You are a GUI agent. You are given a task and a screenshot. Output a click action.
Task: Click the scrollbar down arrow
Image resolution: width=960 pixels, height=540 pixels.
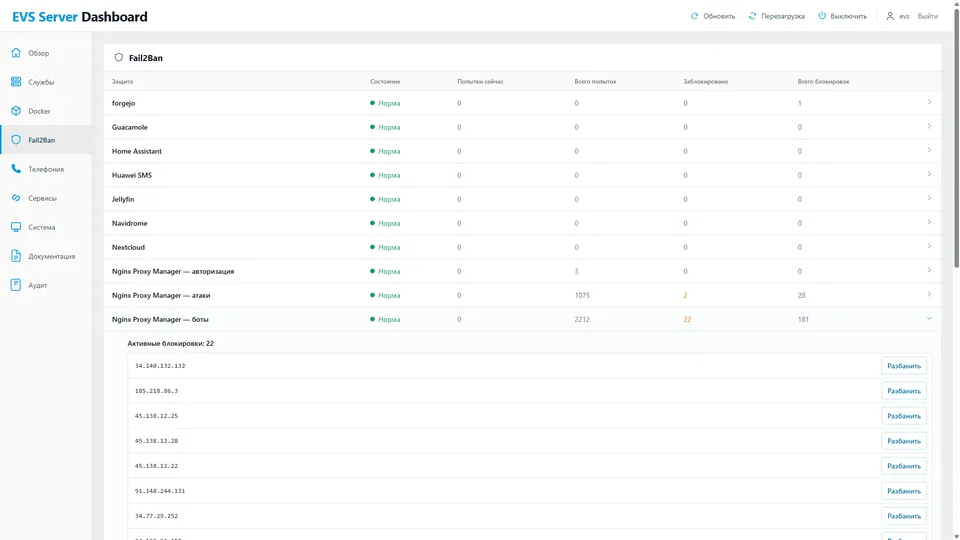pyautogui.click(x=956, y=536)
